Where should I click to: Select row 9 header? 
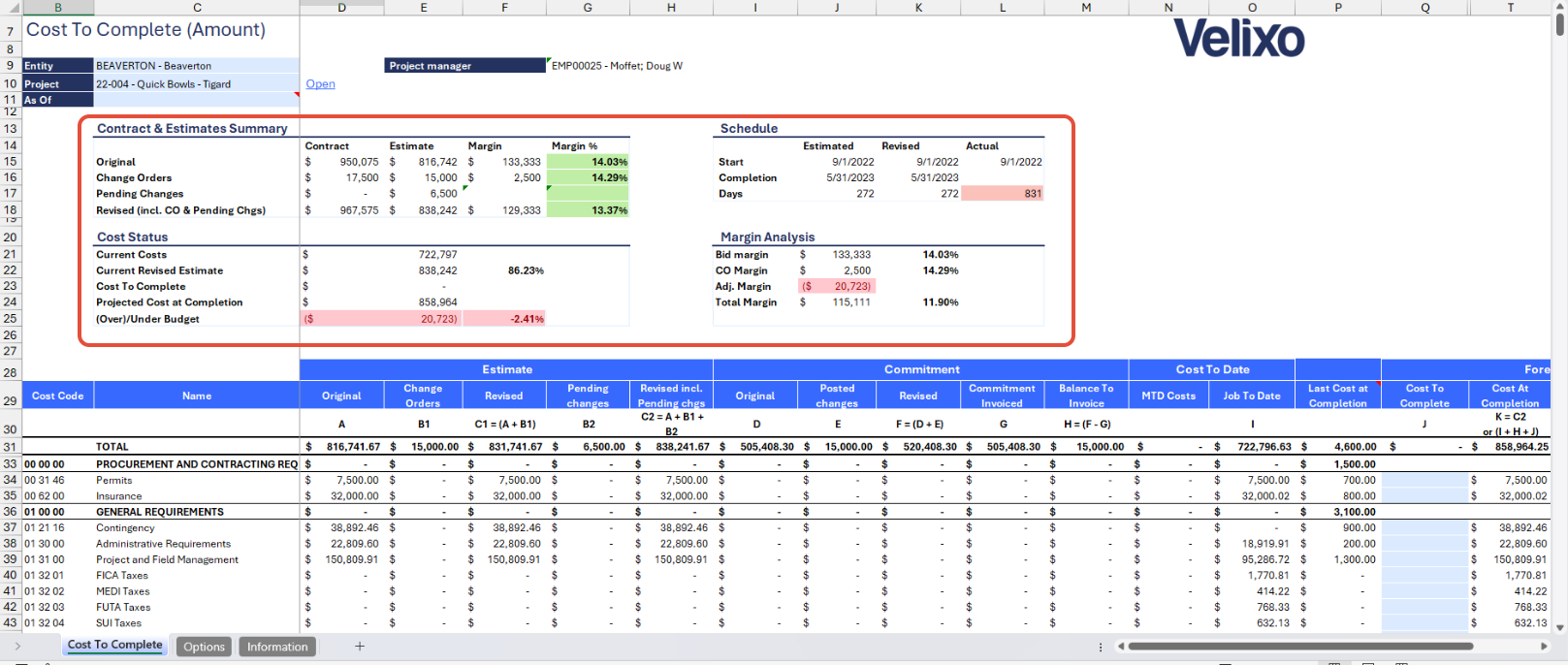[x=10, y=66]
